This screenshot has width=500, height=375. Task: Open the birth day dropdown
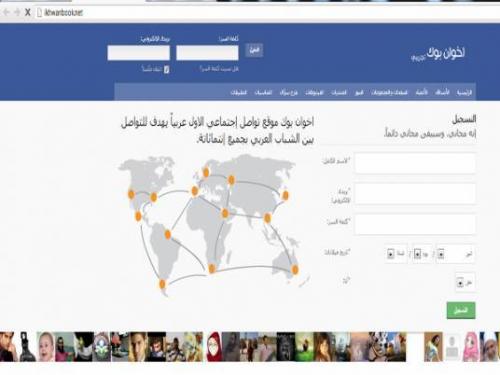[422, 254]
